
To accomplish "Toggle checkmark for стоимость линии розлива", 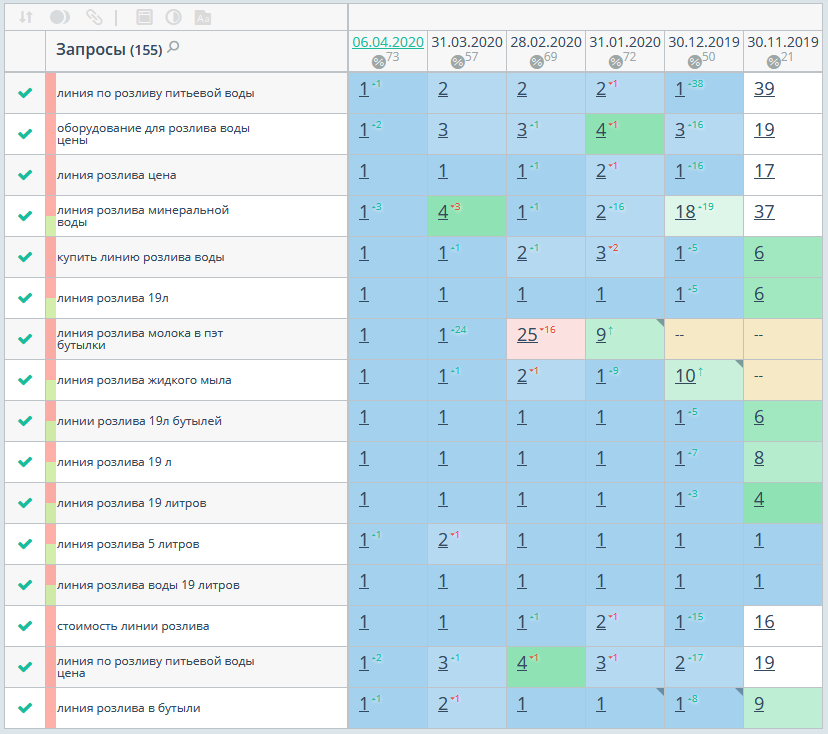I will tap(25, 626).
